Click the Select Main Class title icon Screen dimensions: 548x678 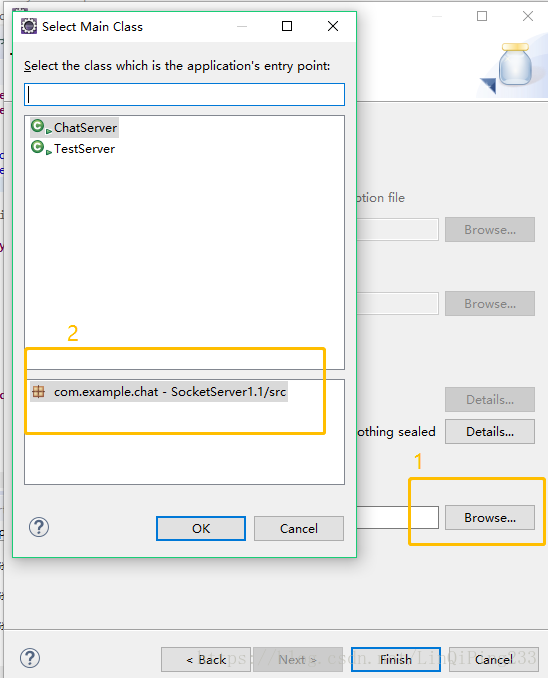click(x=29, y=26)
